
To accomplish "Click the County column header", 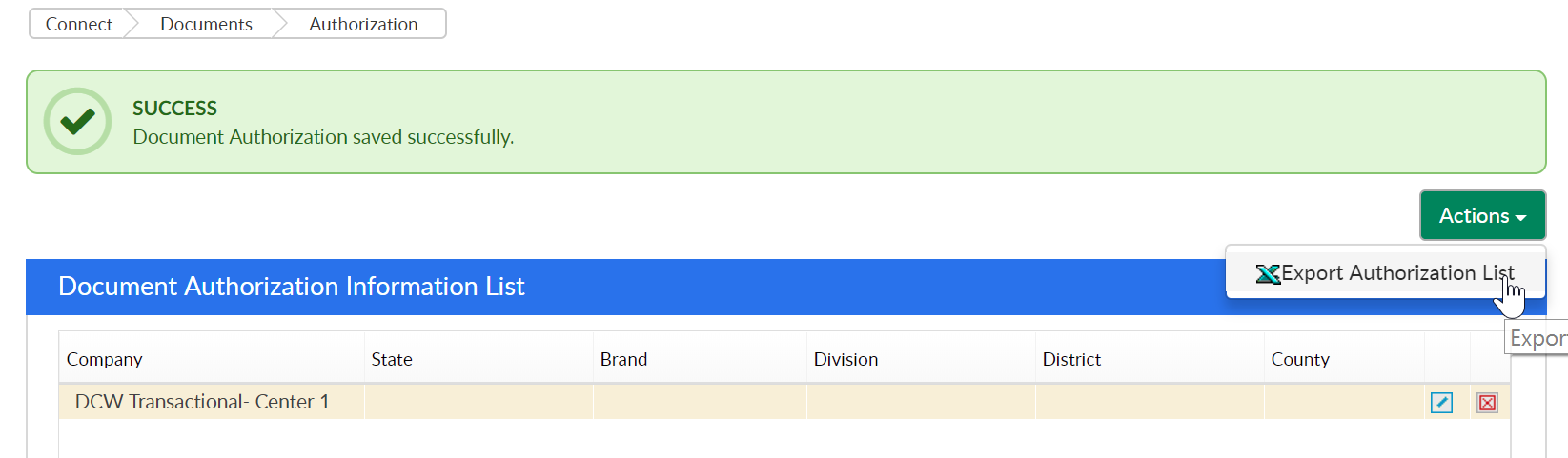I will 1300,359.
